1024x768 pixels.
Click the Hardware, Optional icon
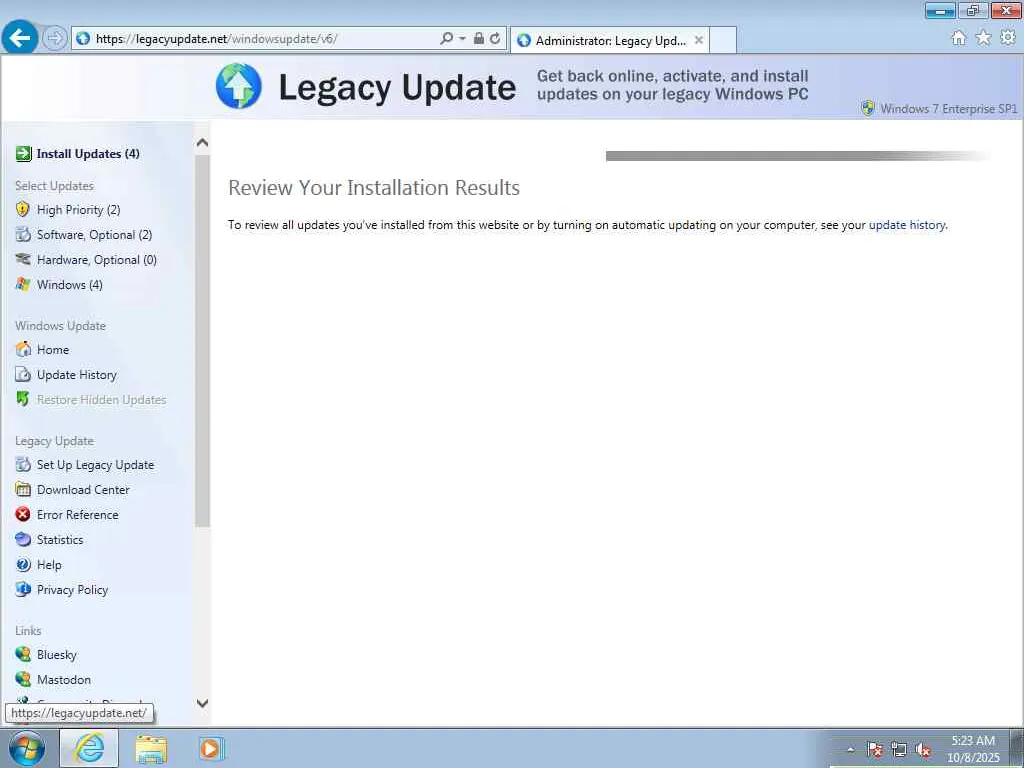point(23,259)
